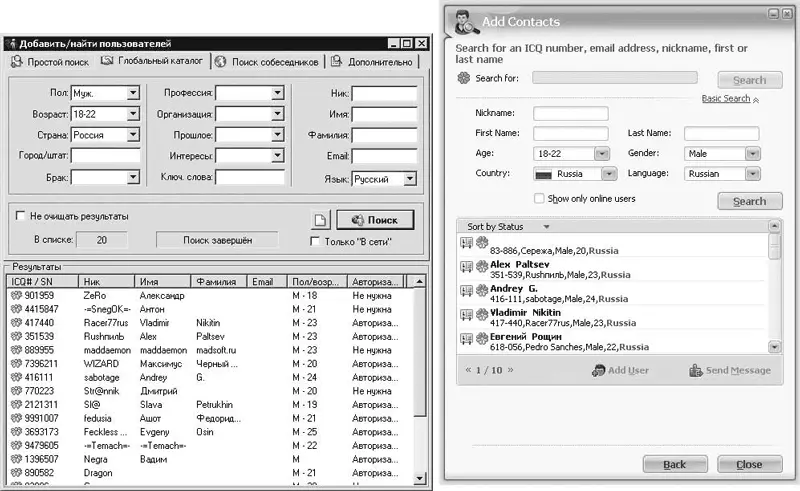Screen dimensions: 800x491
Task: Toggle the Только "В сети" checkbox
Action: tap(315, 241)
